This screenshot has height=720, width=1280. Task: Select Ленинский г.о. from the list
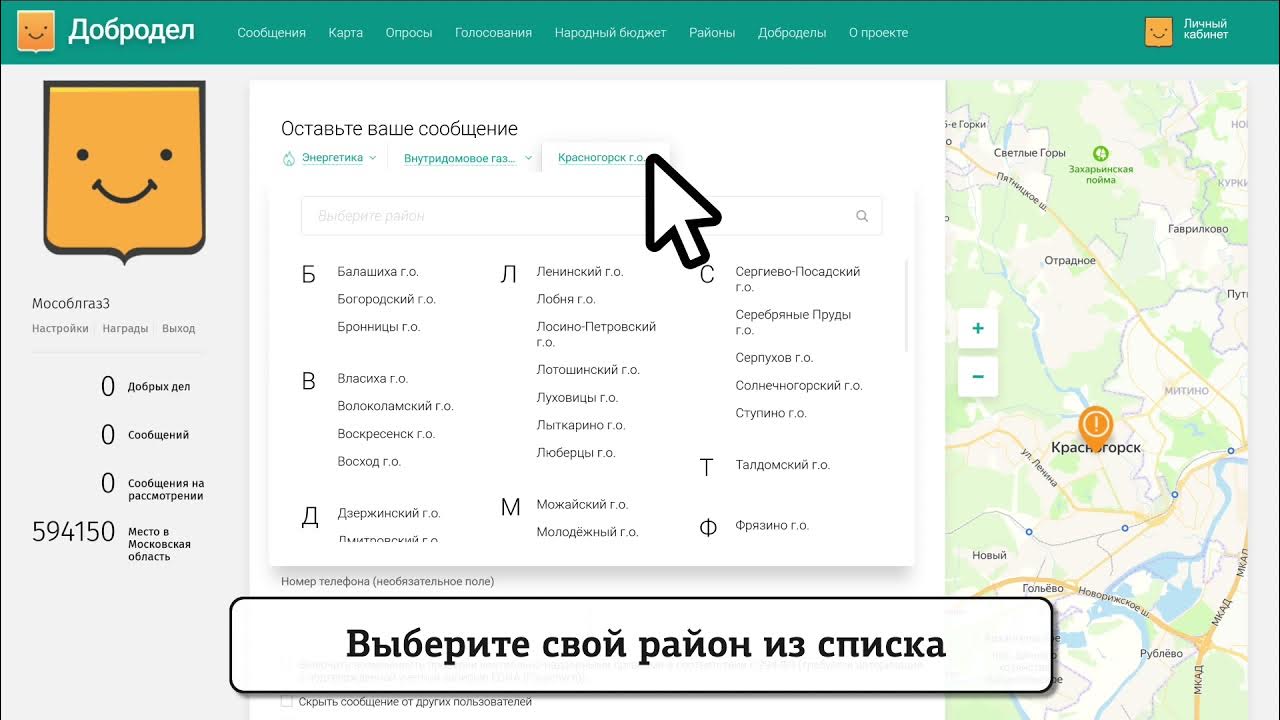pos(580,272)
